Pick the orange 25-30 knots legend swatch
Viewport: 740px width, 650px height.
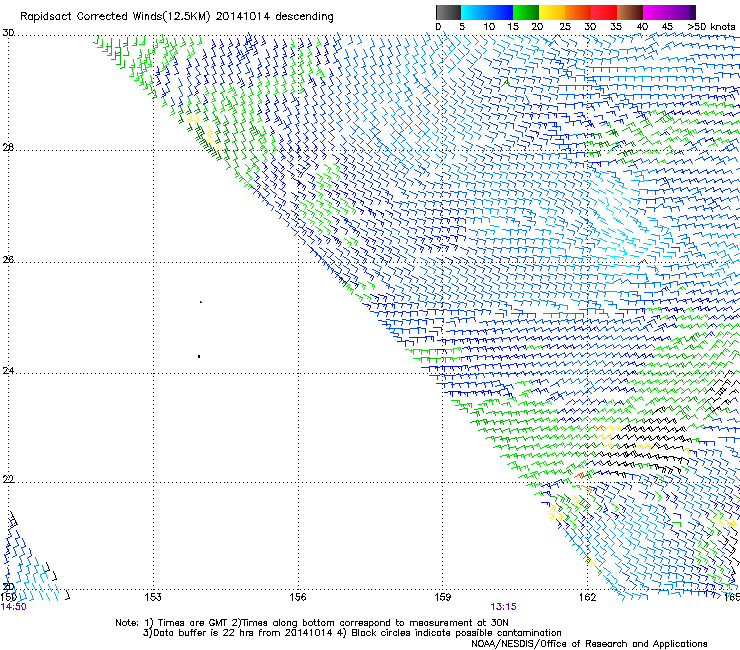(x=578, y=12)
